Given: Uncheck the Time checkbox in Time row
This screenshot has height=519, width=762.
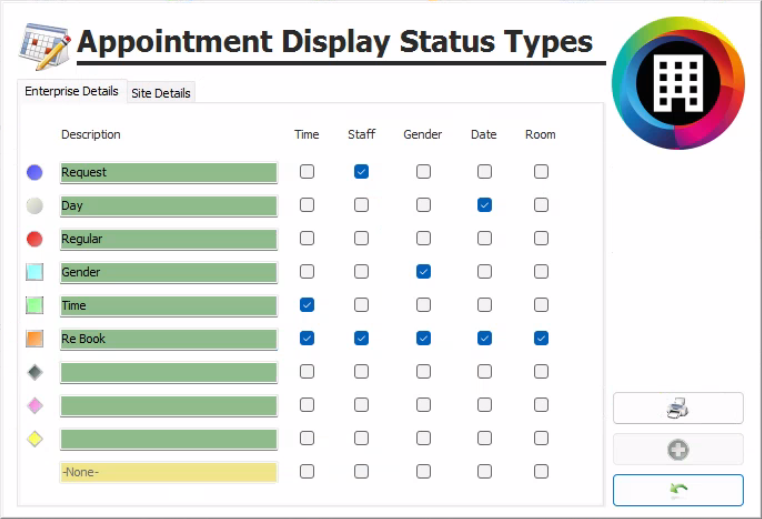Looking at the screenshot, I should pos(307,305).
